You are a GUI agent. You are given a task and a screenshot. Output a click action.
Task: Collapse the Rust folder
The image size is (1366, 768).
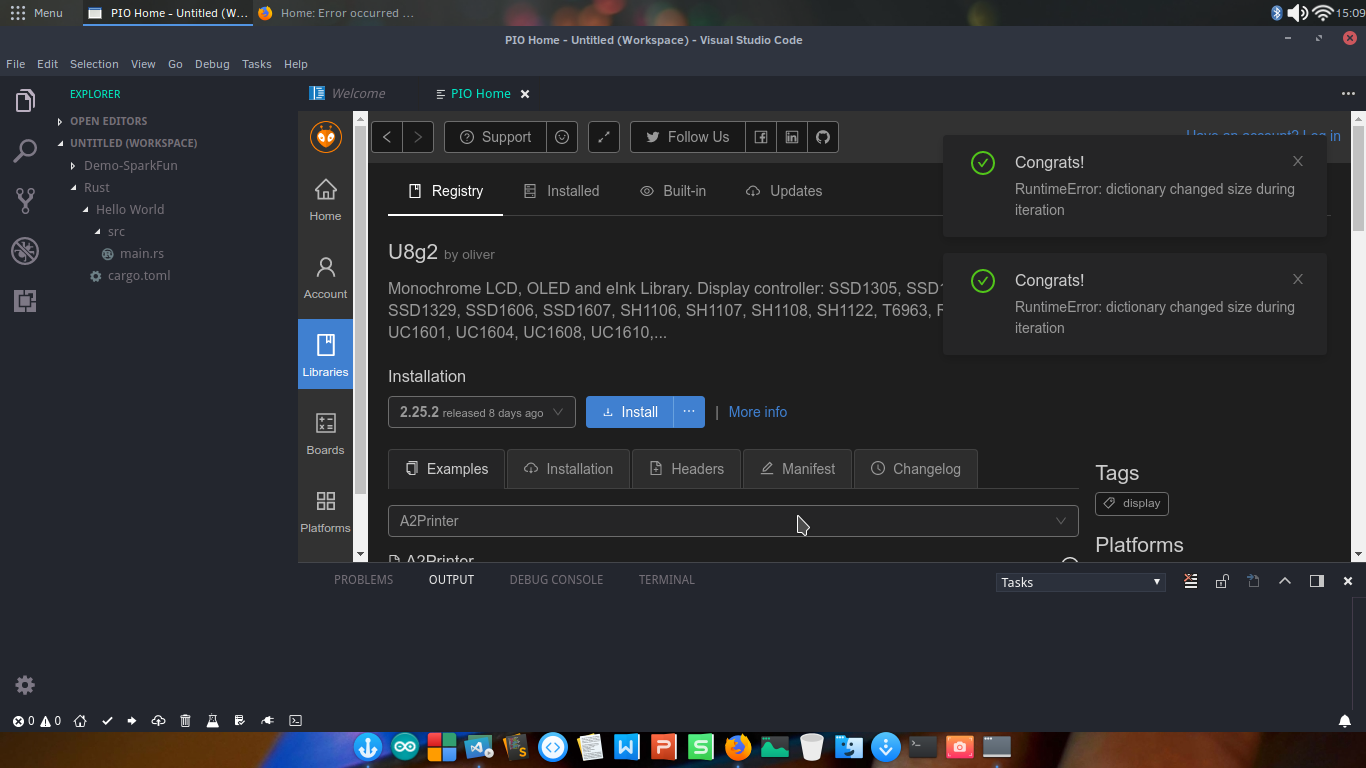tap(96, 187)
